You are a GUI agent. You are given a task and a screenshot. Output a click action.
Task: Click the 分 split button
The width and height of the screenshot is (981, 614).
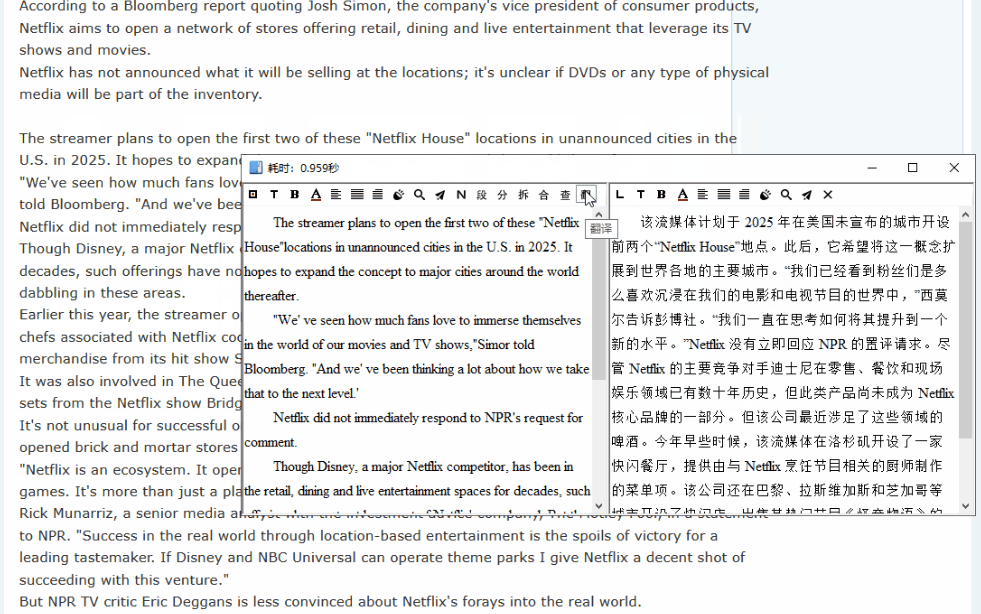click(x=503, y=195)
